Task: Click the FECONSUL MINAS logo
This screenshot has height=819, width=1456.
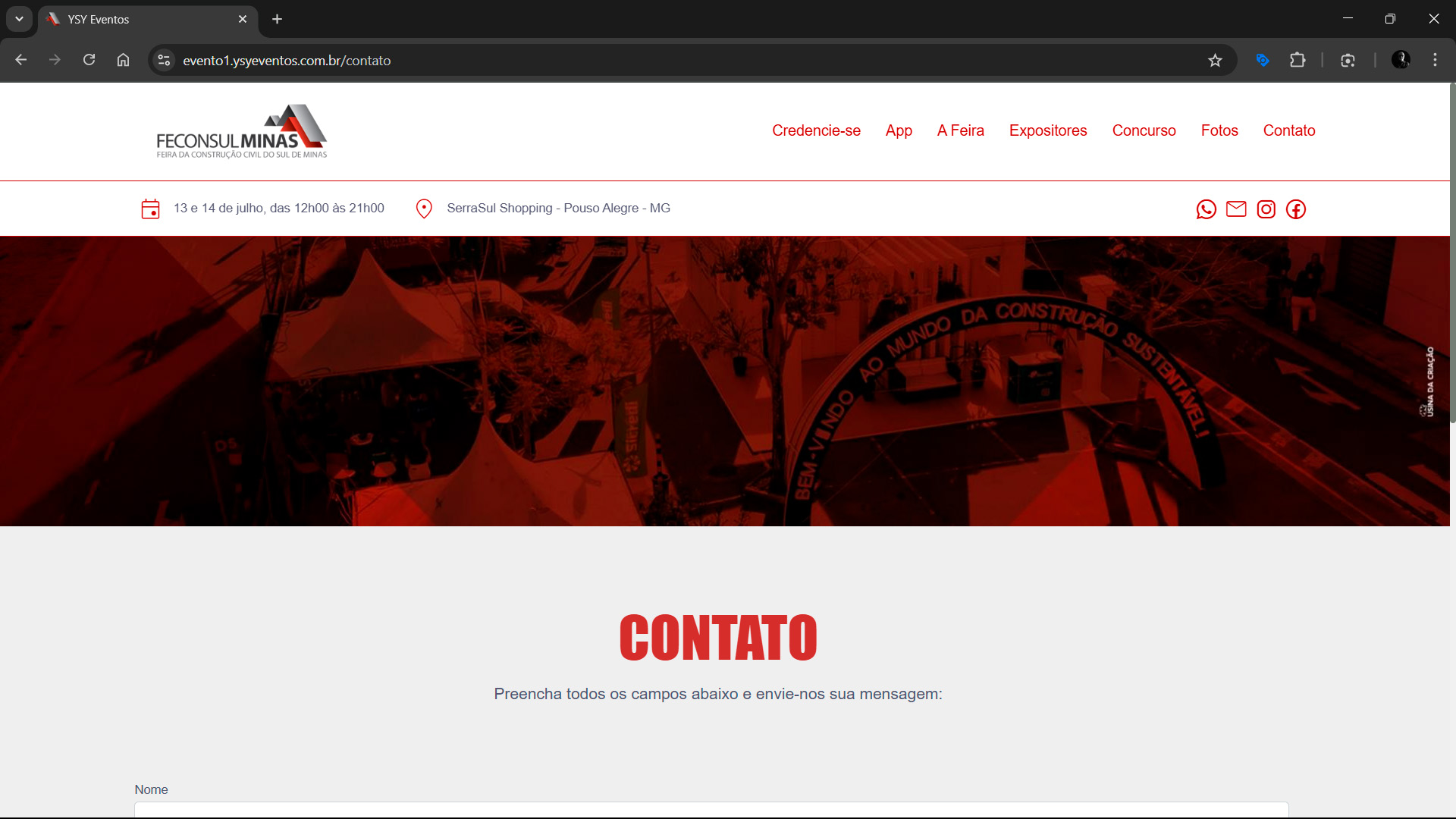Action: point(240,130)
